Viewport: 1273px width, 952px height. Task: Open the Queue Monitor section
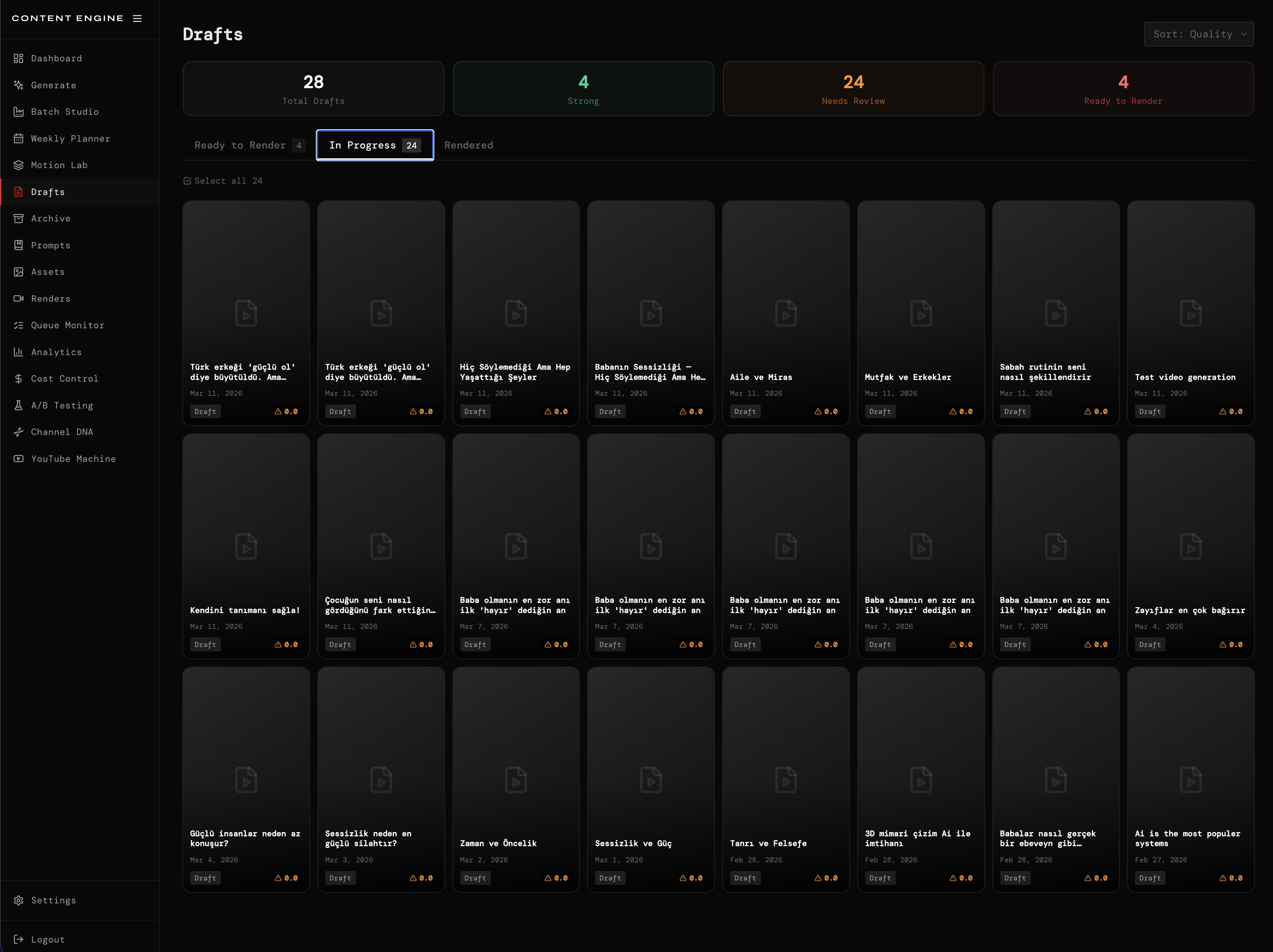(67, 325)
